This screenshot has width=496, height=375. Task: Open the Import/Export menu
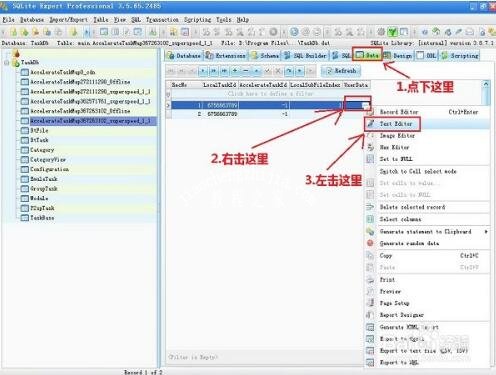[68, 20]
